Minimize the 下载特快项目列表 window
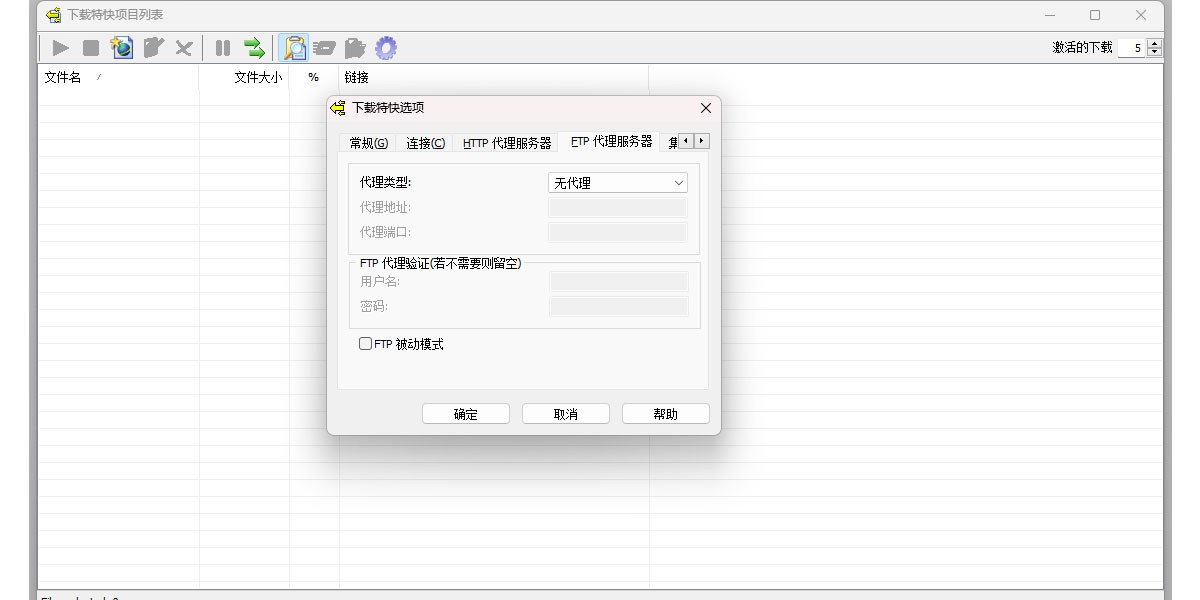This screenshot has height=600, width=1200. [x=1050, y=15]
